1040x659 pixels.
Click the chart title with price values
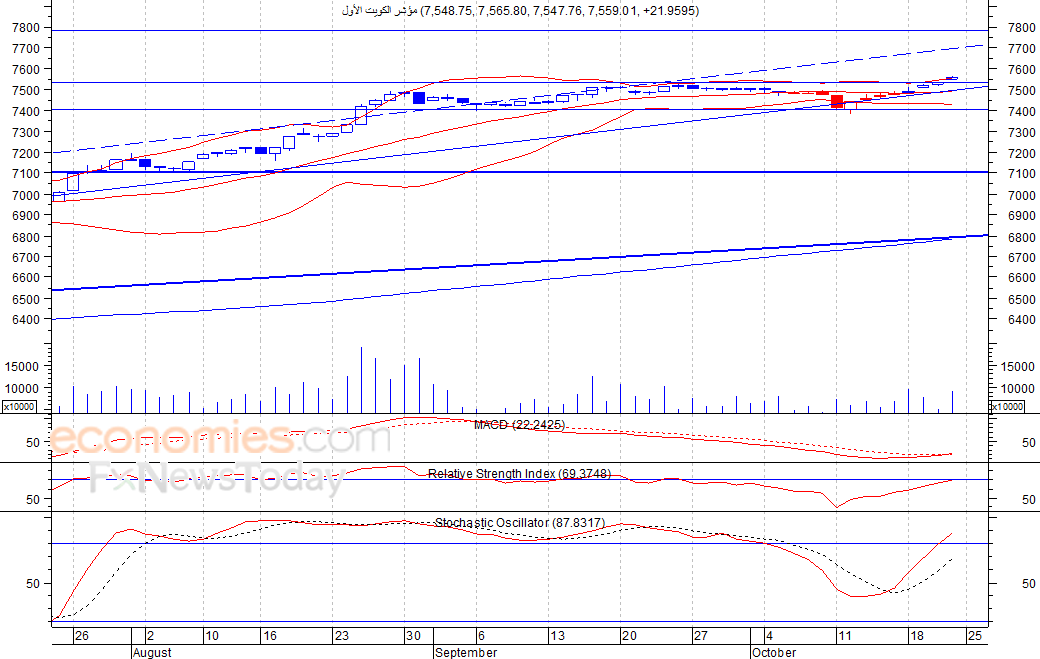pos(520,11)
